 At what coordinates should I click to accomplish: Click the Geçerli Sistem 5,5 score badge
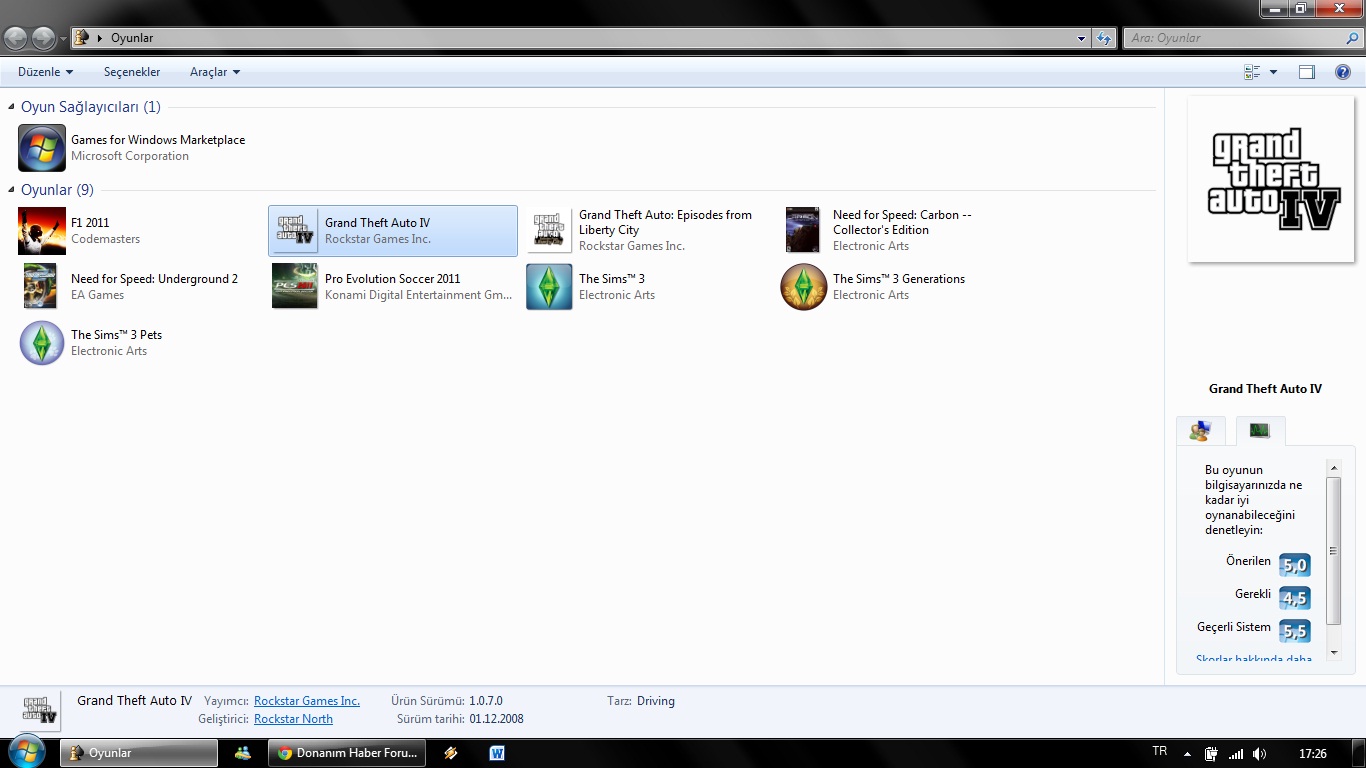pos(1295,631)
